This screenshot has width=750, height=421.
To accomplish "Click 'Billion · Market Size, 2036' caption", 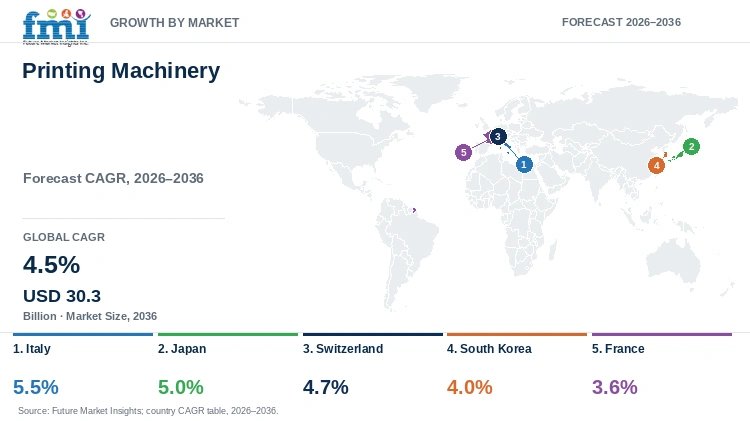I will [90, 316].
